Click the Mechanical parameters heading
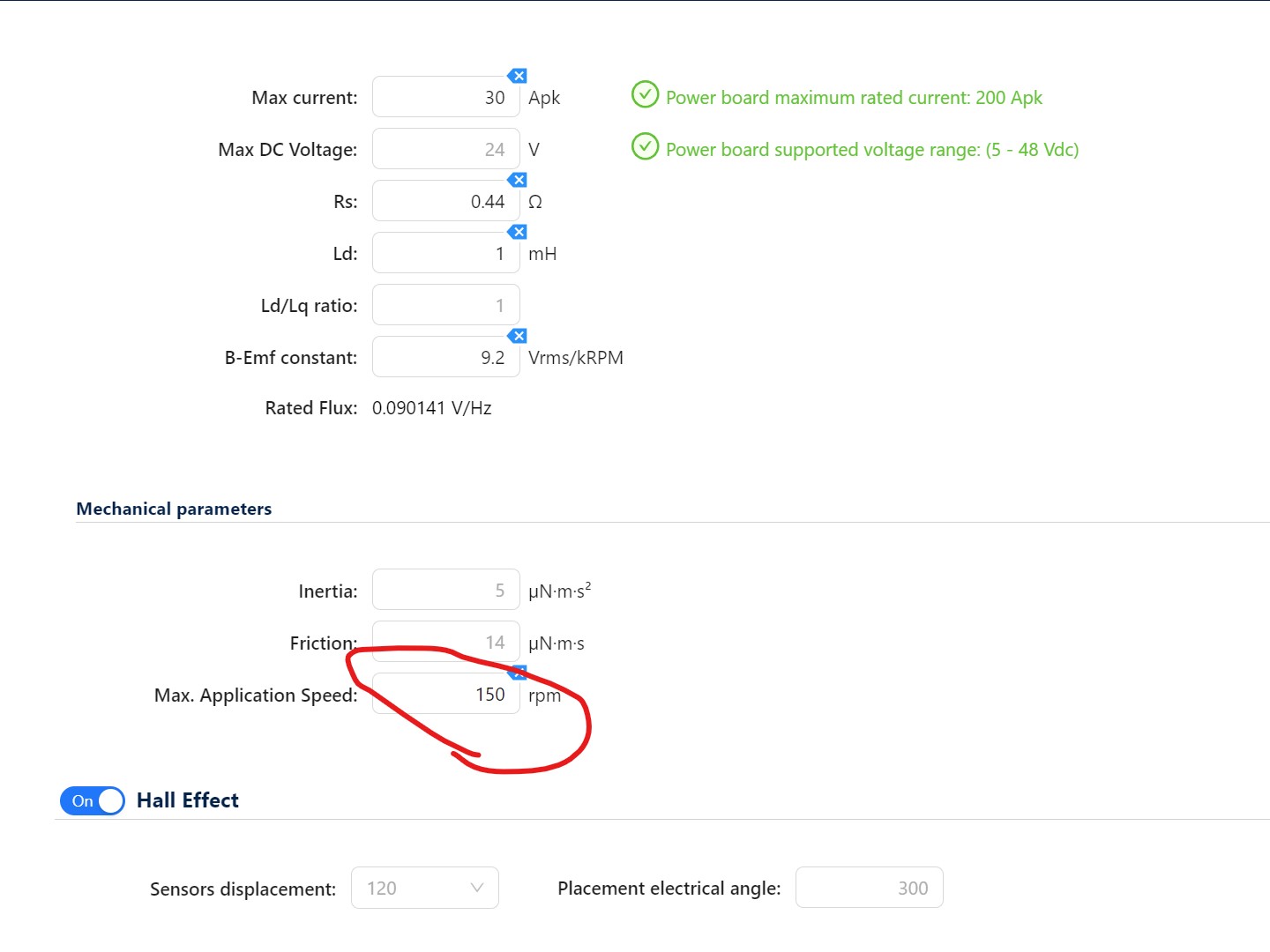The height and width of the screenshot is (952, 1270). click(174, 508)
